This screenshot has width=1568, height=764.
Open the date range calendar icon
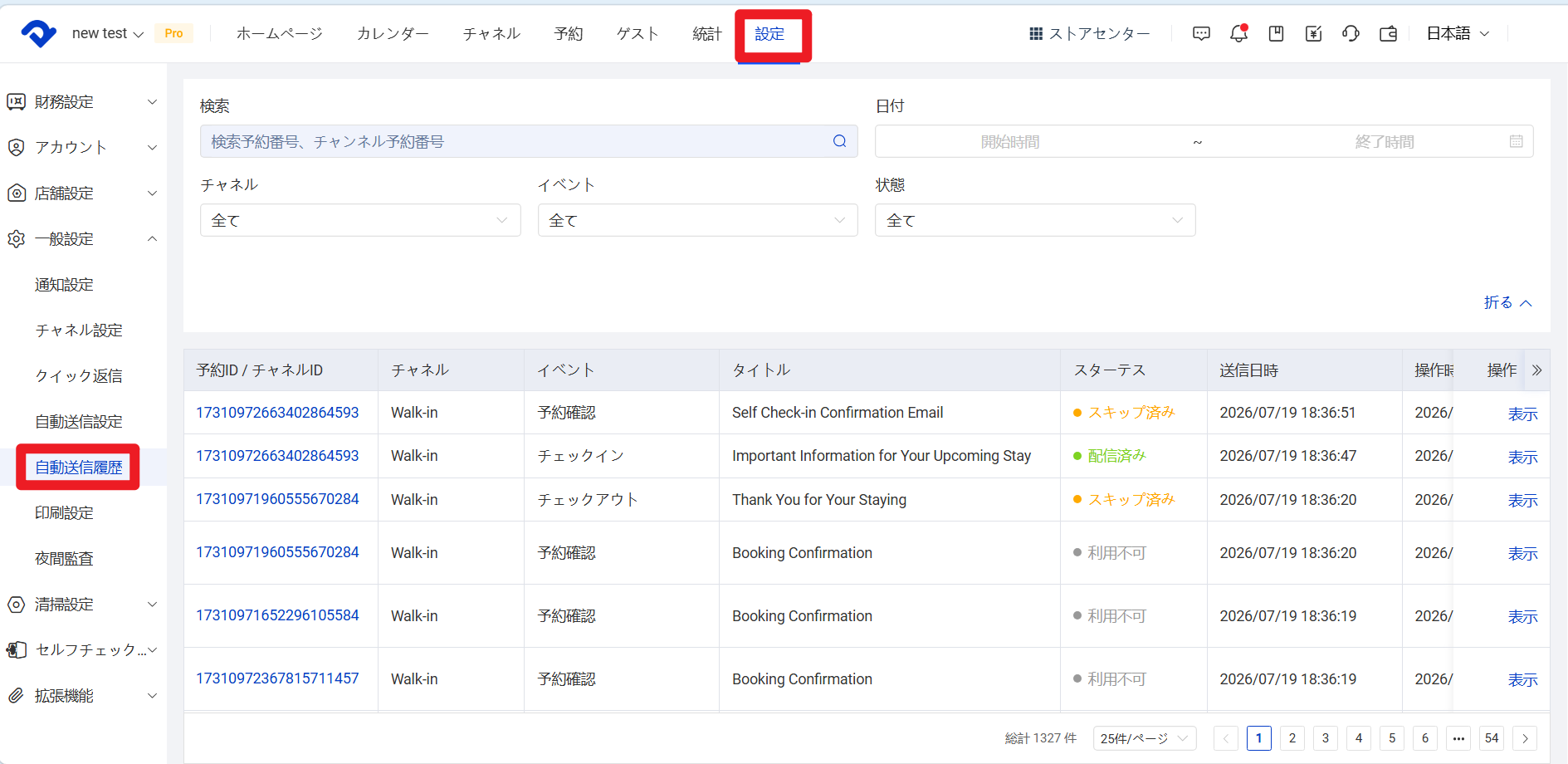[x=1517, y=141]
